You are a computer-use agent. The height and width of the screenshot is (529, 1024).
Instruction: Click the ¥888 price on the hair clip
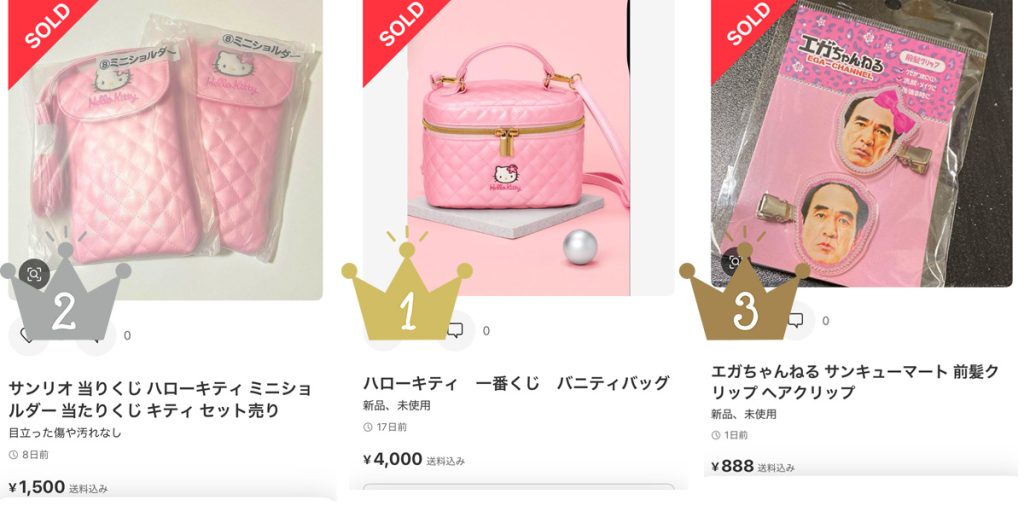(732, 466)
